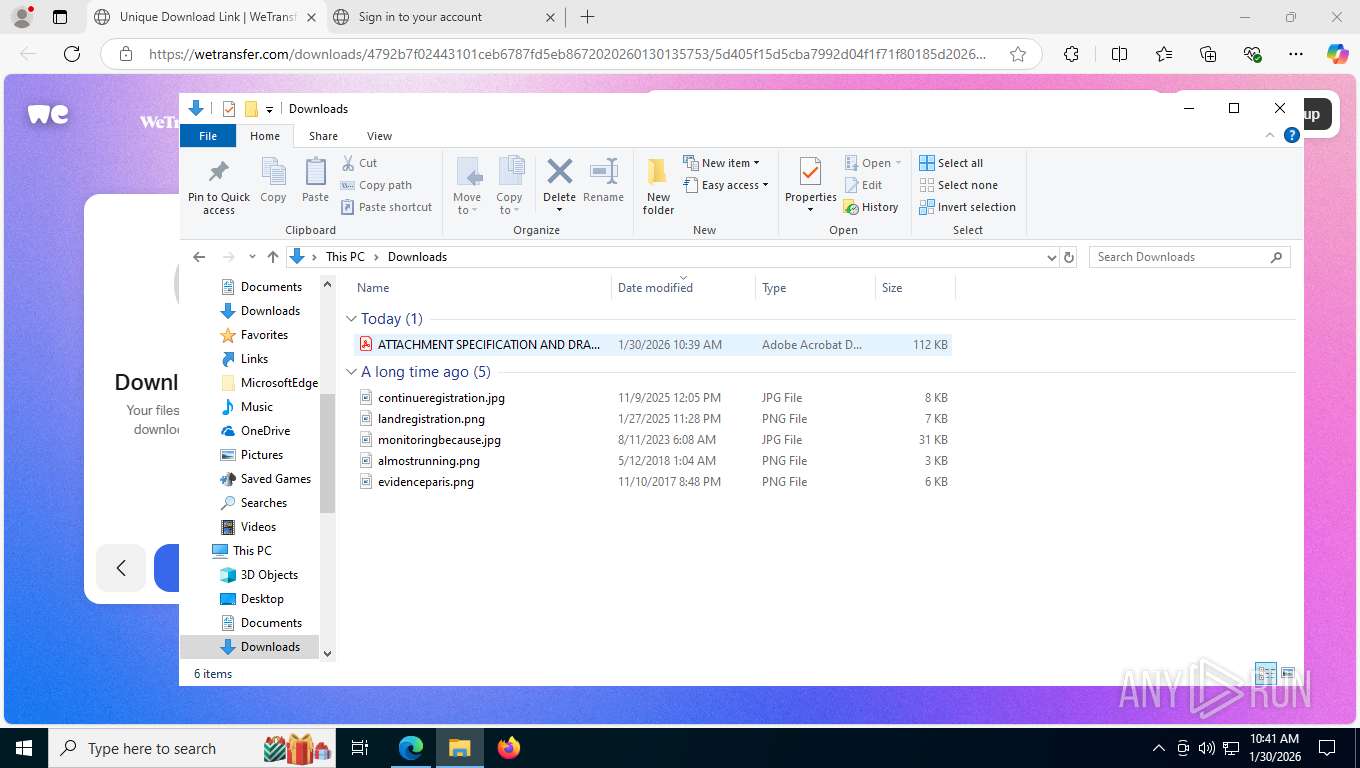Click Invert selection
This screenshot has height=768, width=1360.
pyautogui.click(x=967, y=207)
